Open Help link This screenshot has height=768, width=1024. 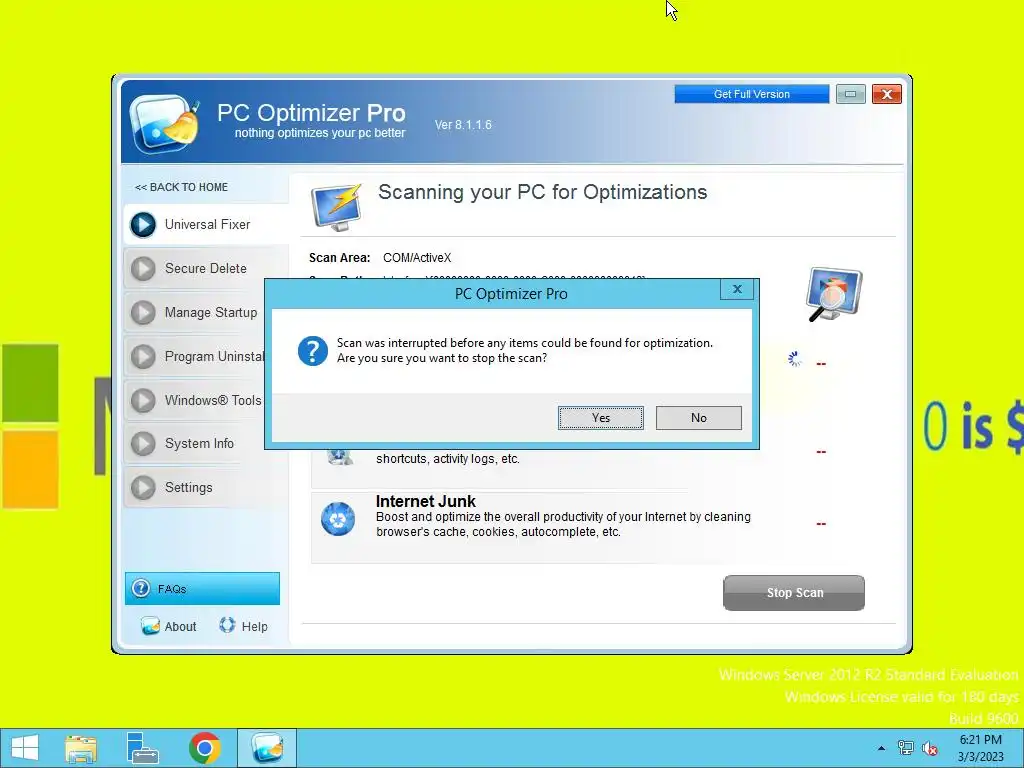[x=255, y=627]
